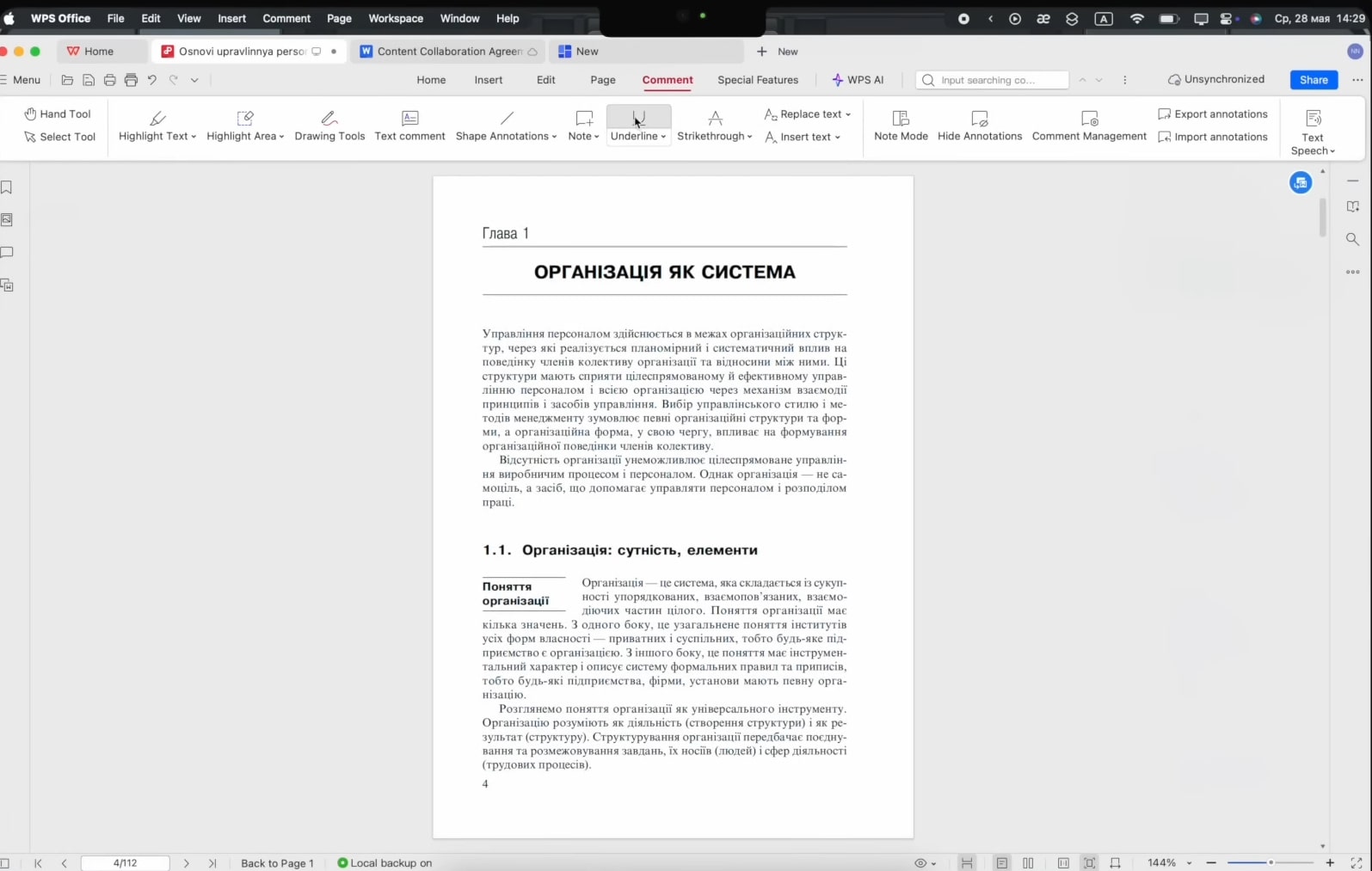
Task: Expand the quick access toolbar chevron
Action: [x=194, y=80]
